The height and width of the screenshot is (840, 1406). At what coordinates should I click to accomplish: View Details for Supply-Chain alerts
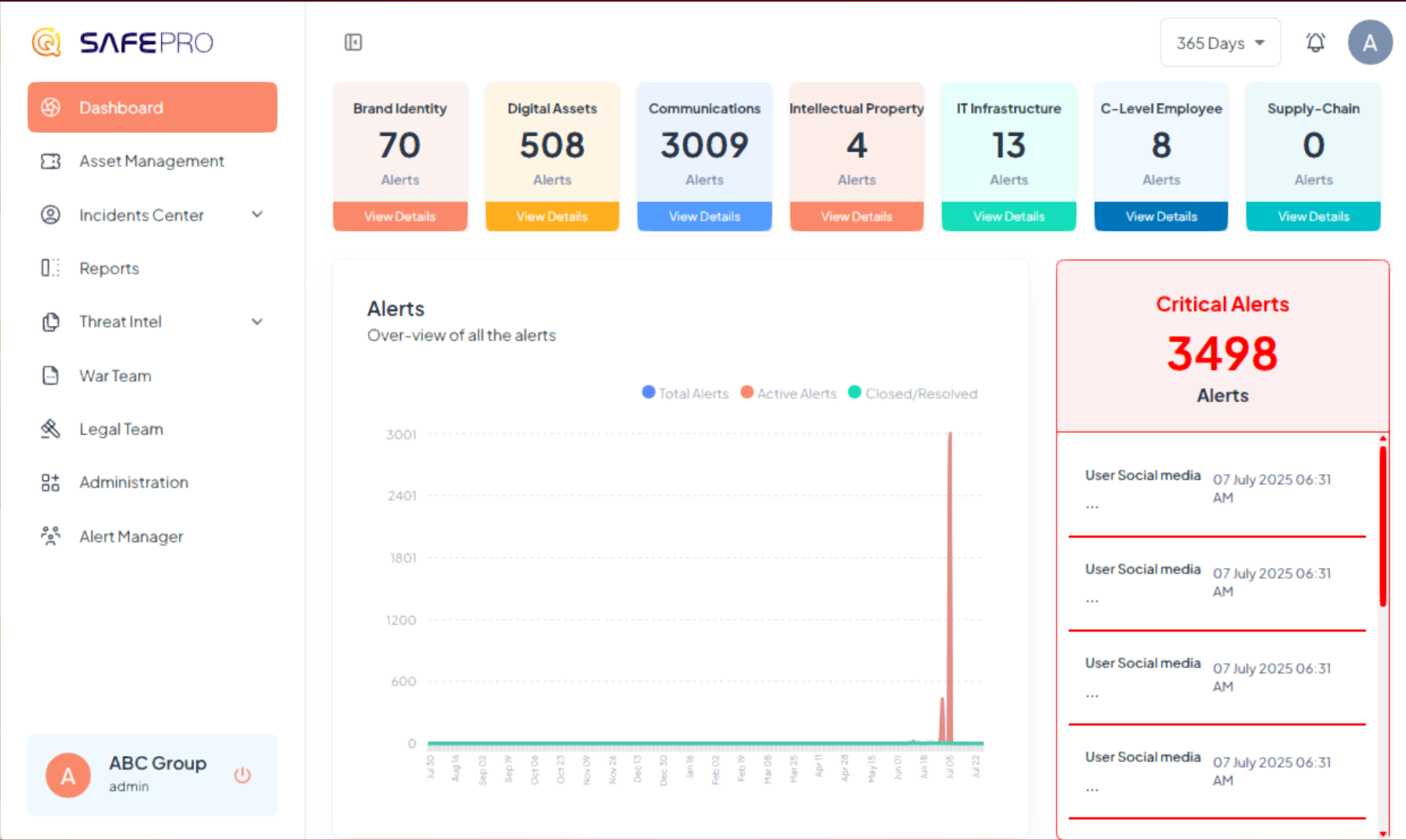[1313, 216]
